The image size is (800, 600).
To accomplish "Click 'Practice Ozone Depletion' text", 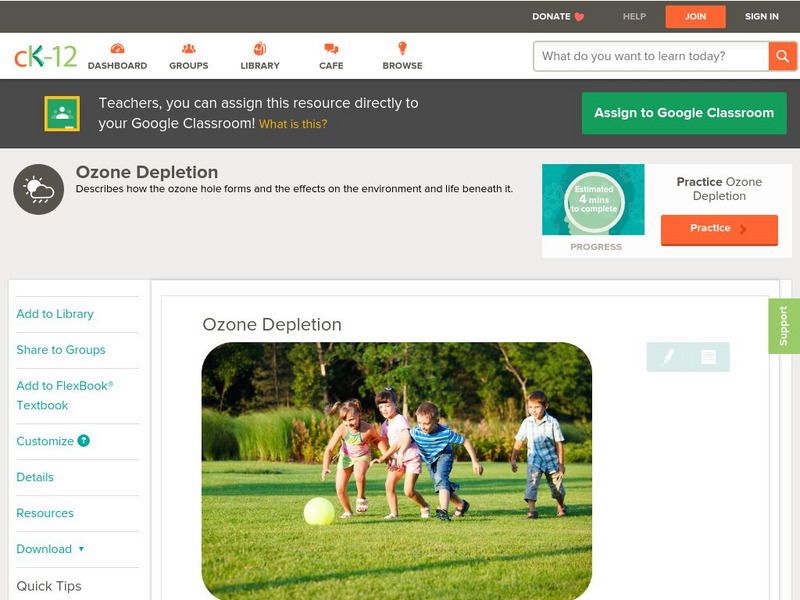I will (719, 189).
